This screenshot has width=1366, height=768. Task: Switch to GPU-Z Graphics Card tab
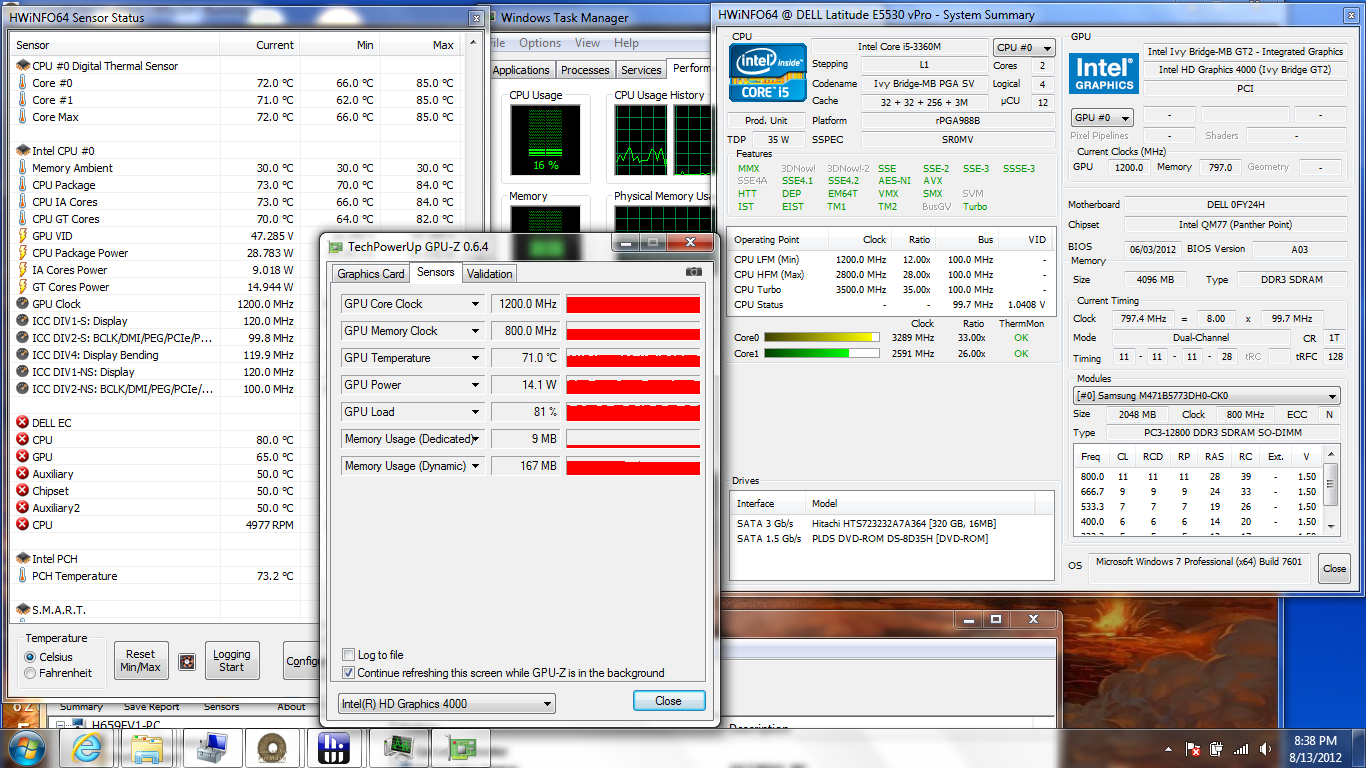coord(371,274)
